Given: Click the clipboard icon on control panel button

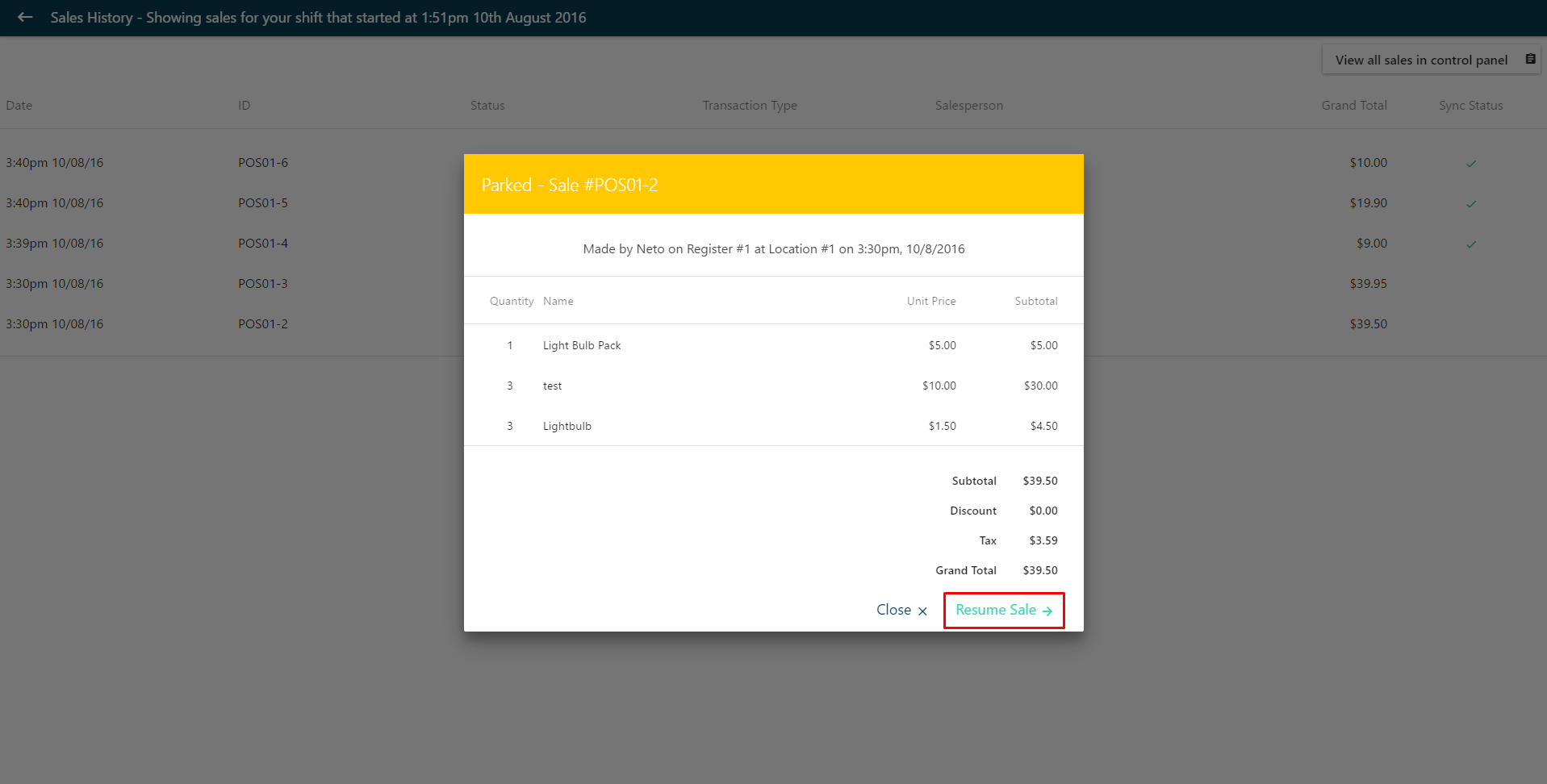Looking at the screenshot, I should click(1530, 59).
